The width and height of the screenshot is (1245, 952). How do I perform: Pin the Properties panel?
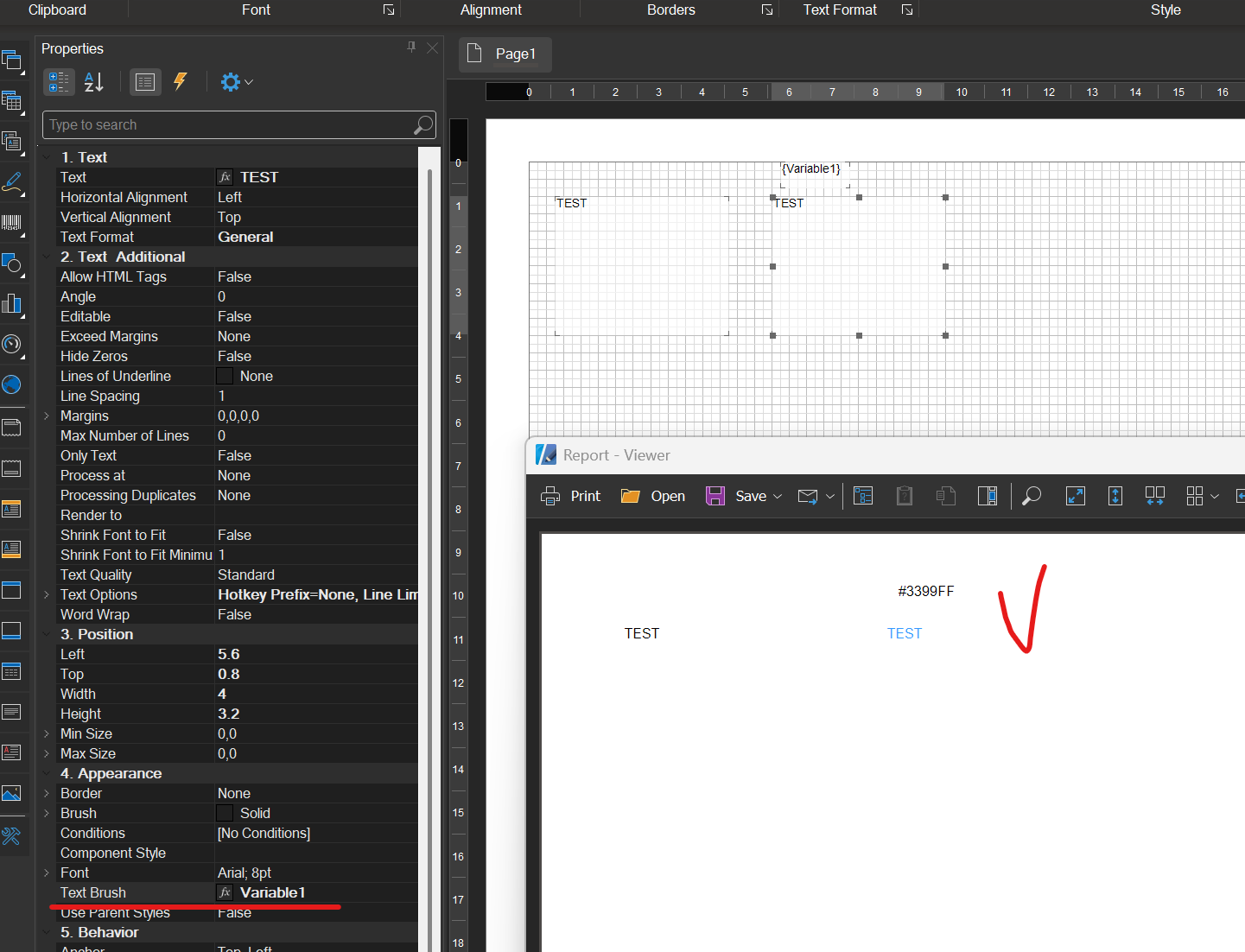pyautogui.click(x=411, y=48)
